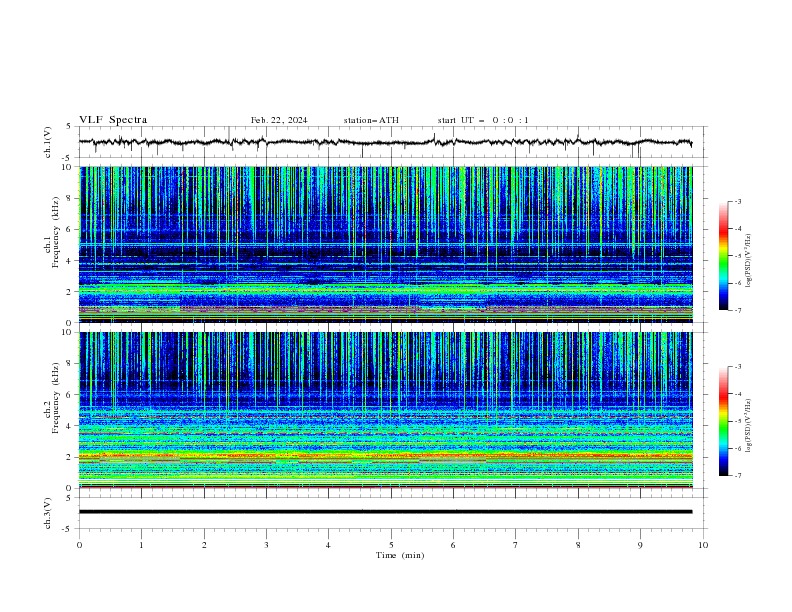Click the "ch.2 Frequency (kHz)" axis label
This screenshot has height=612, width=792.
[52, 397]
